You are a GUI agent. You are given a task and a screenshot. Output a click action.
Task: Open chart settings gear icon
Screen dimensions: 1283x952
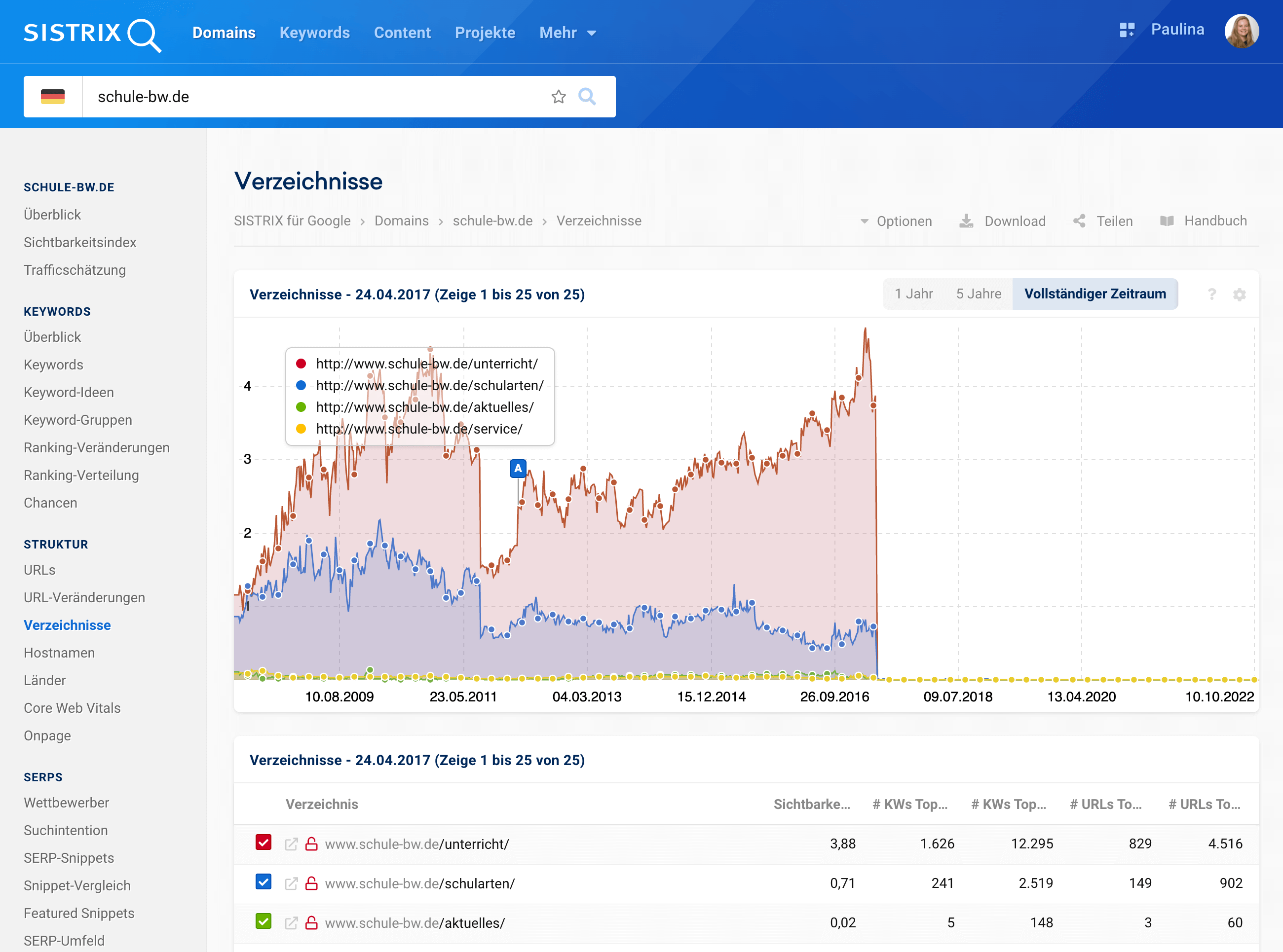[x=1239, y=294]
